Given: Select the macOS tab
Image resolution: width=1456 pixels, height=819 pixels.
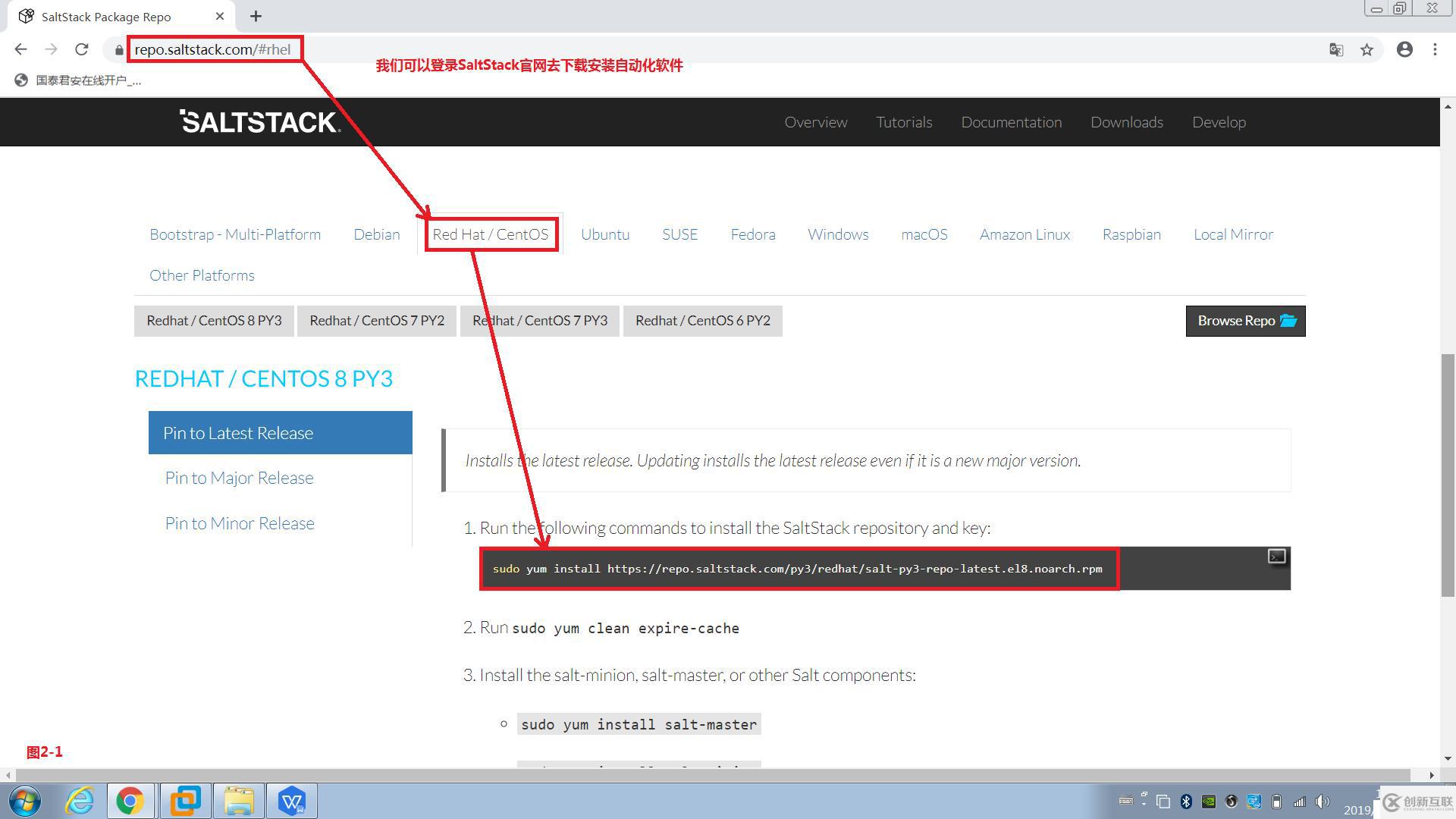Looking at the screenshot, I should coord(924,234).
